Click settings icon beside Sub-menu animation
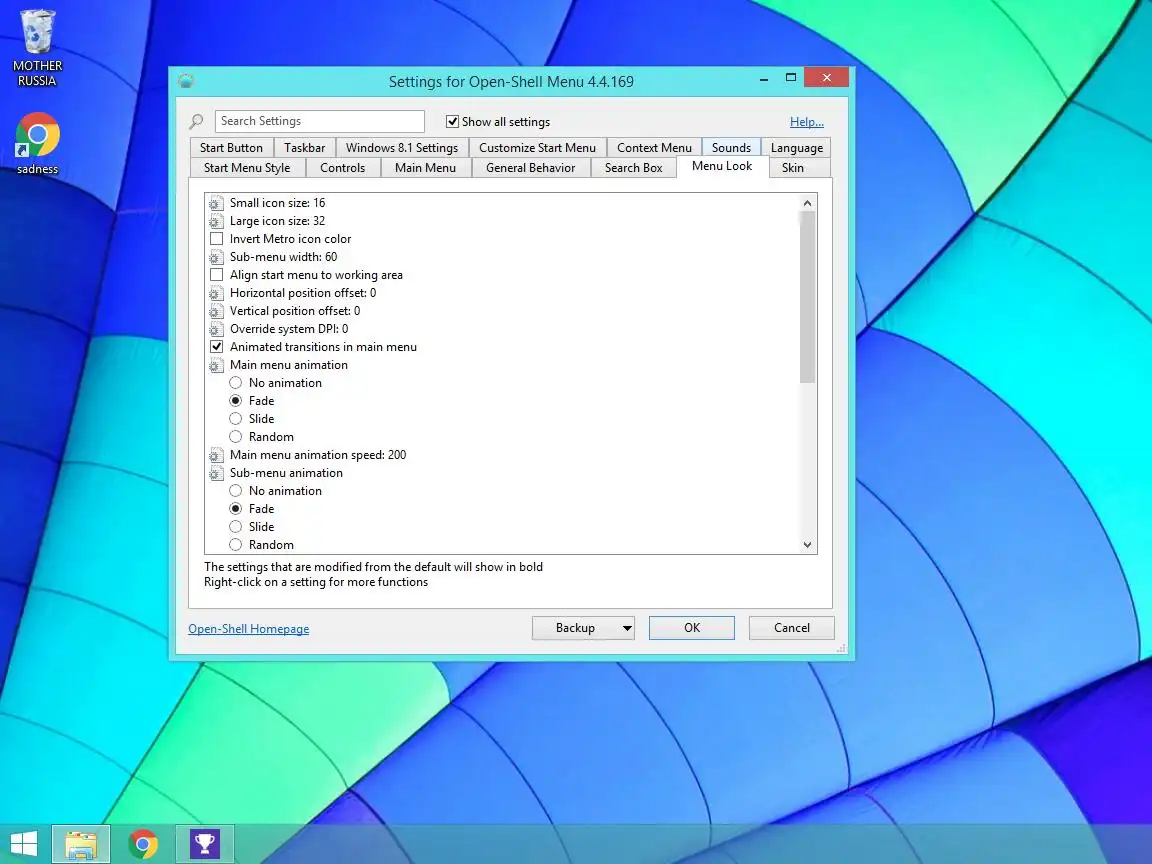The width and height of the screenshot is (1152, 864). pos(216,473)
